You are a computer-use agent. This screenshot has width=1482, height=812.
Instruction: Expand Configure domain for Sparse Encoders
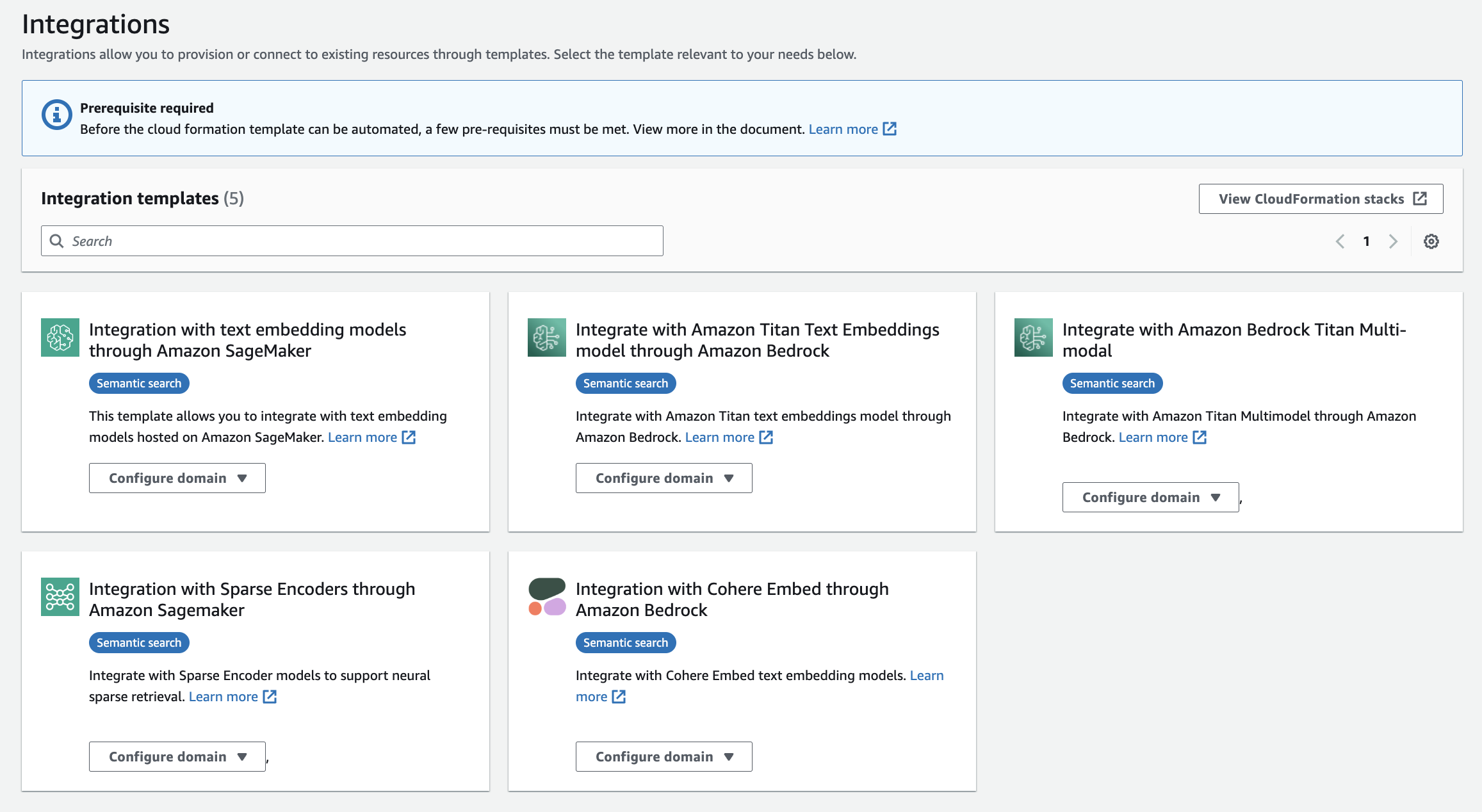[177, 757]
